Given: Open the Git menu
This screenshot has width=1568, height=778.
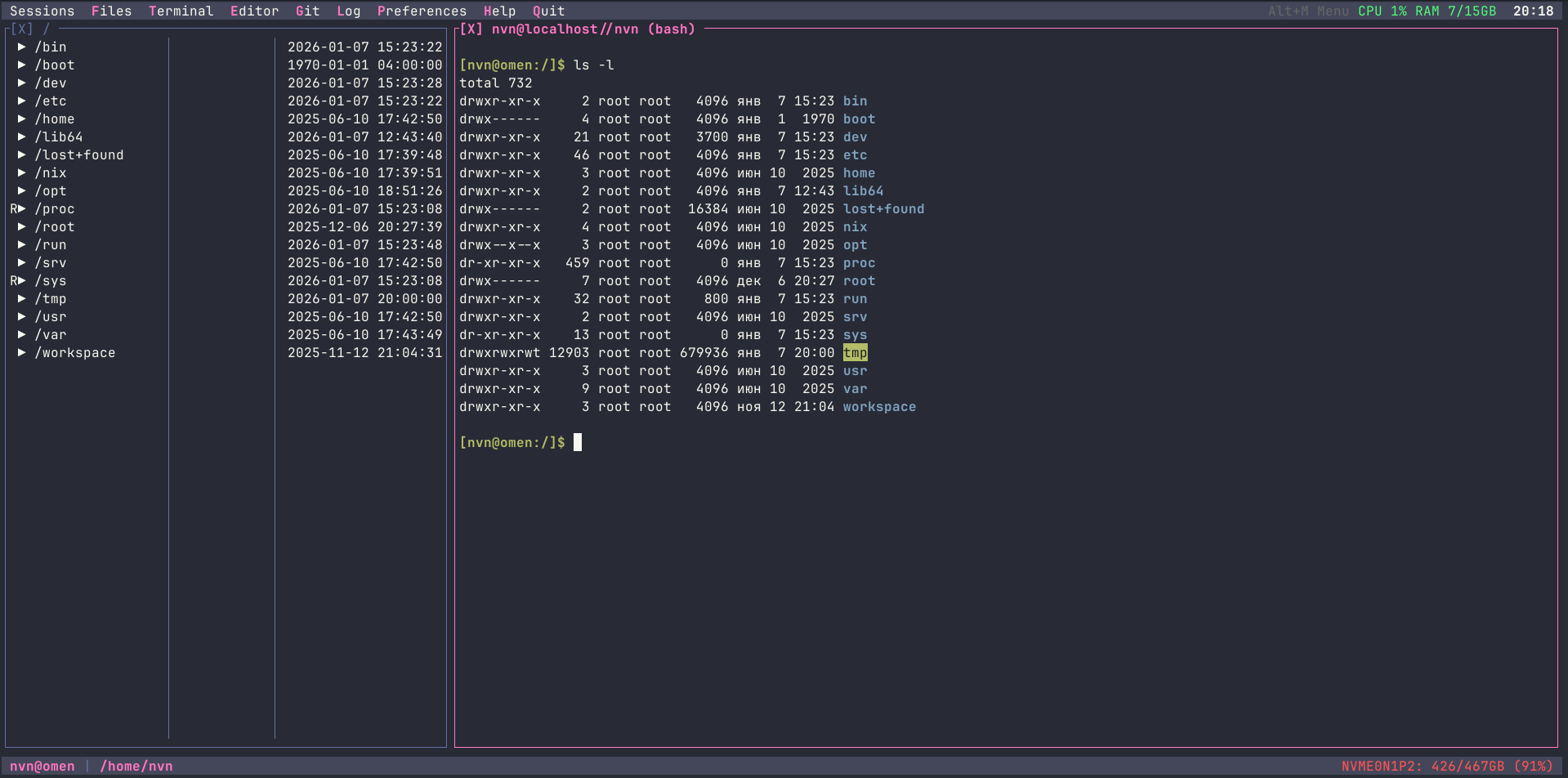Looking at the screenshot, I should tap(307, 11).
